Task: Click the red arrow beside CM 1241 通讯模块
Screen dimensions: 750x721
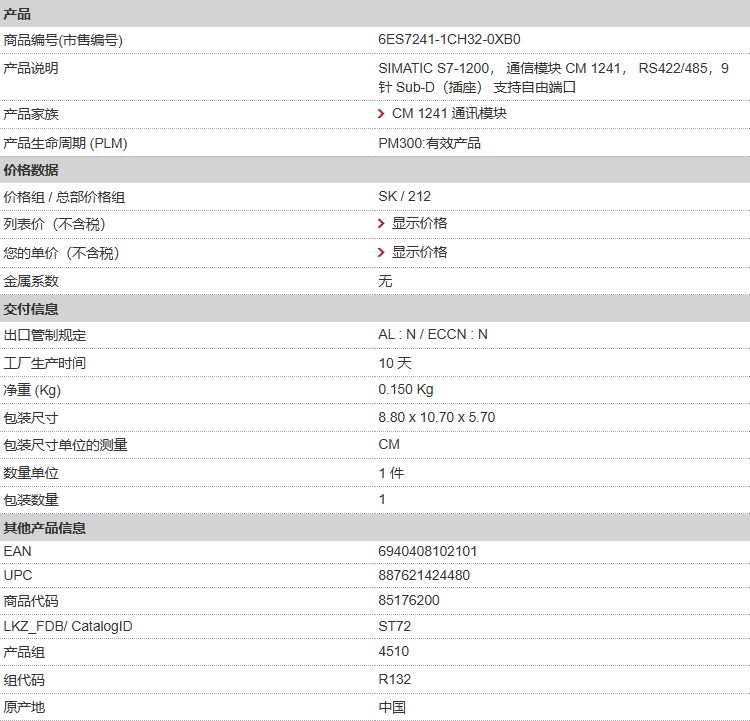Action: point(381,114)
